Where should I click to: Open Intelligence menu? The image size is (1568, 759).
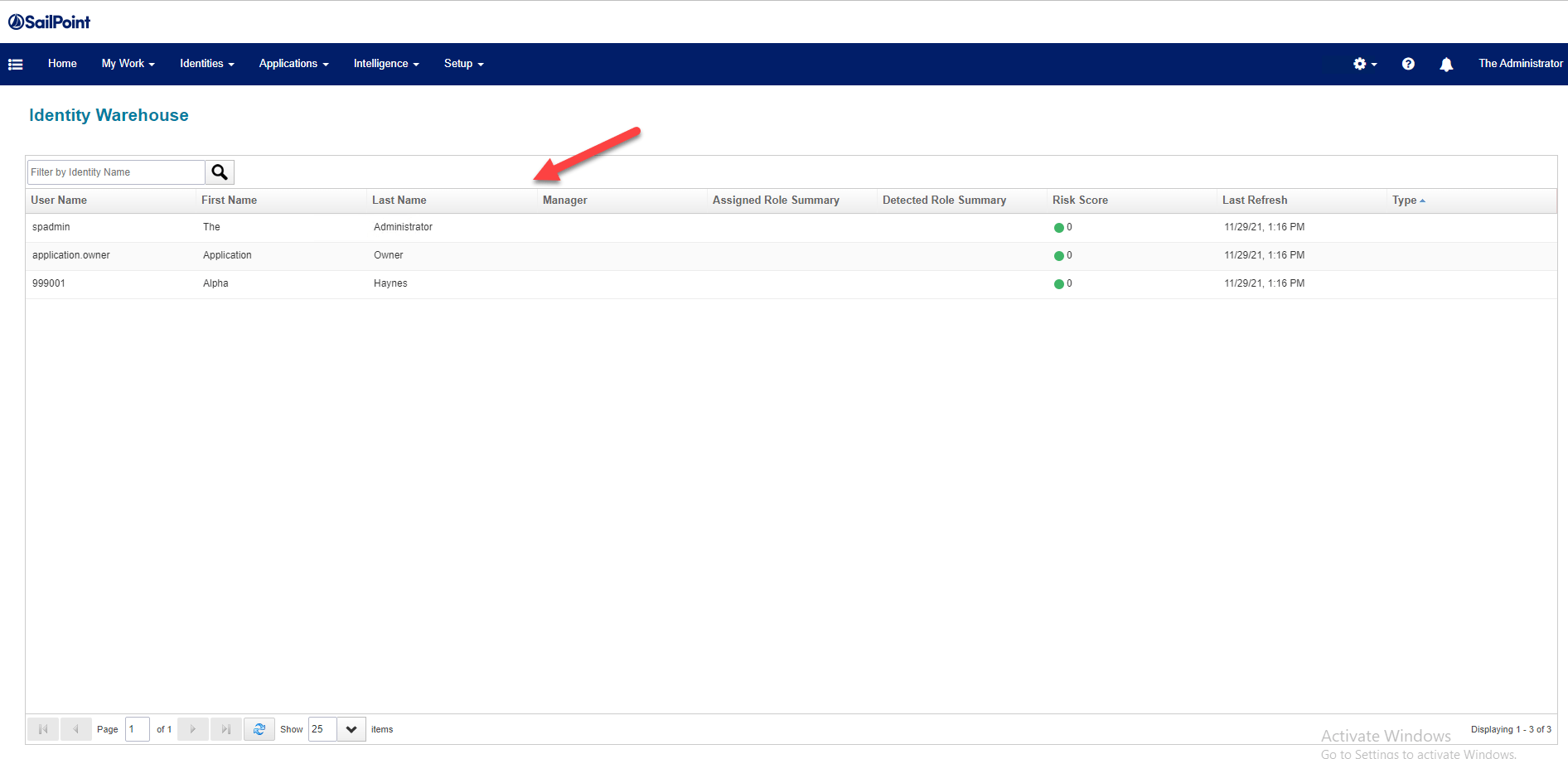pos(386,64)
